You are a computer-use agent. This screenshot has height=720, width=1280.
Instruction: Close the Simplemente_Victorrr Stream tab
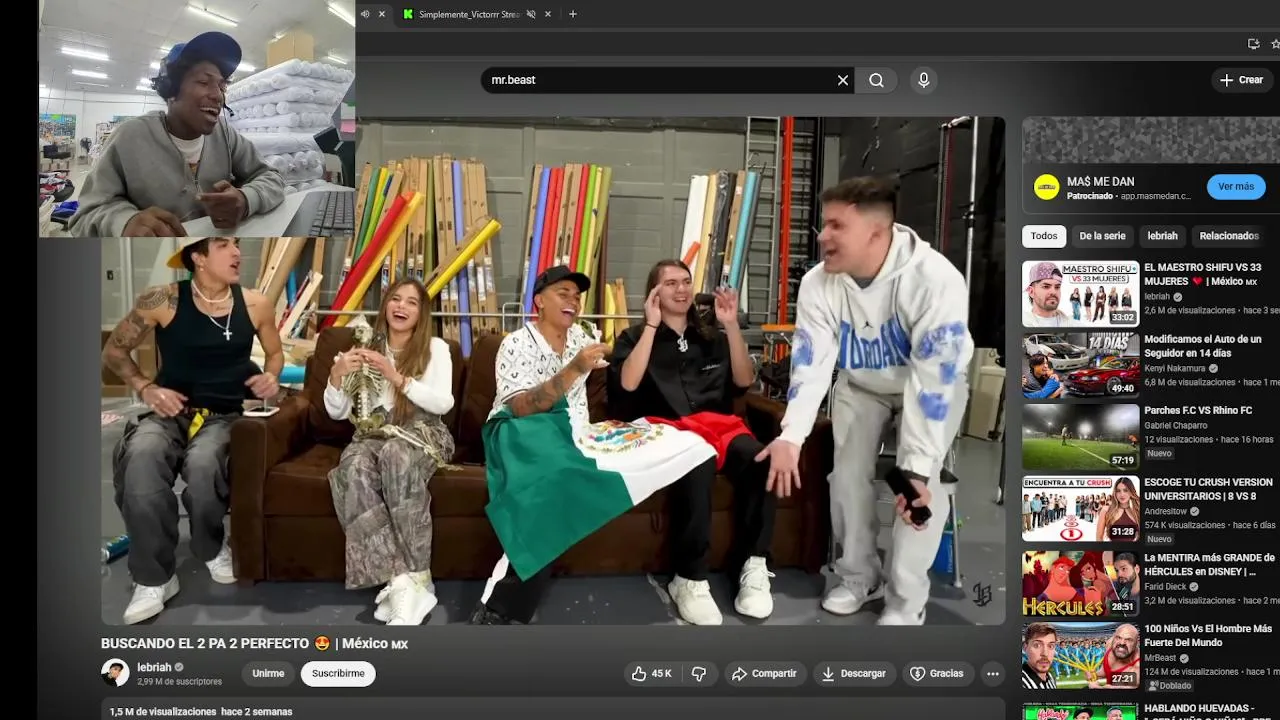point(548,14)
